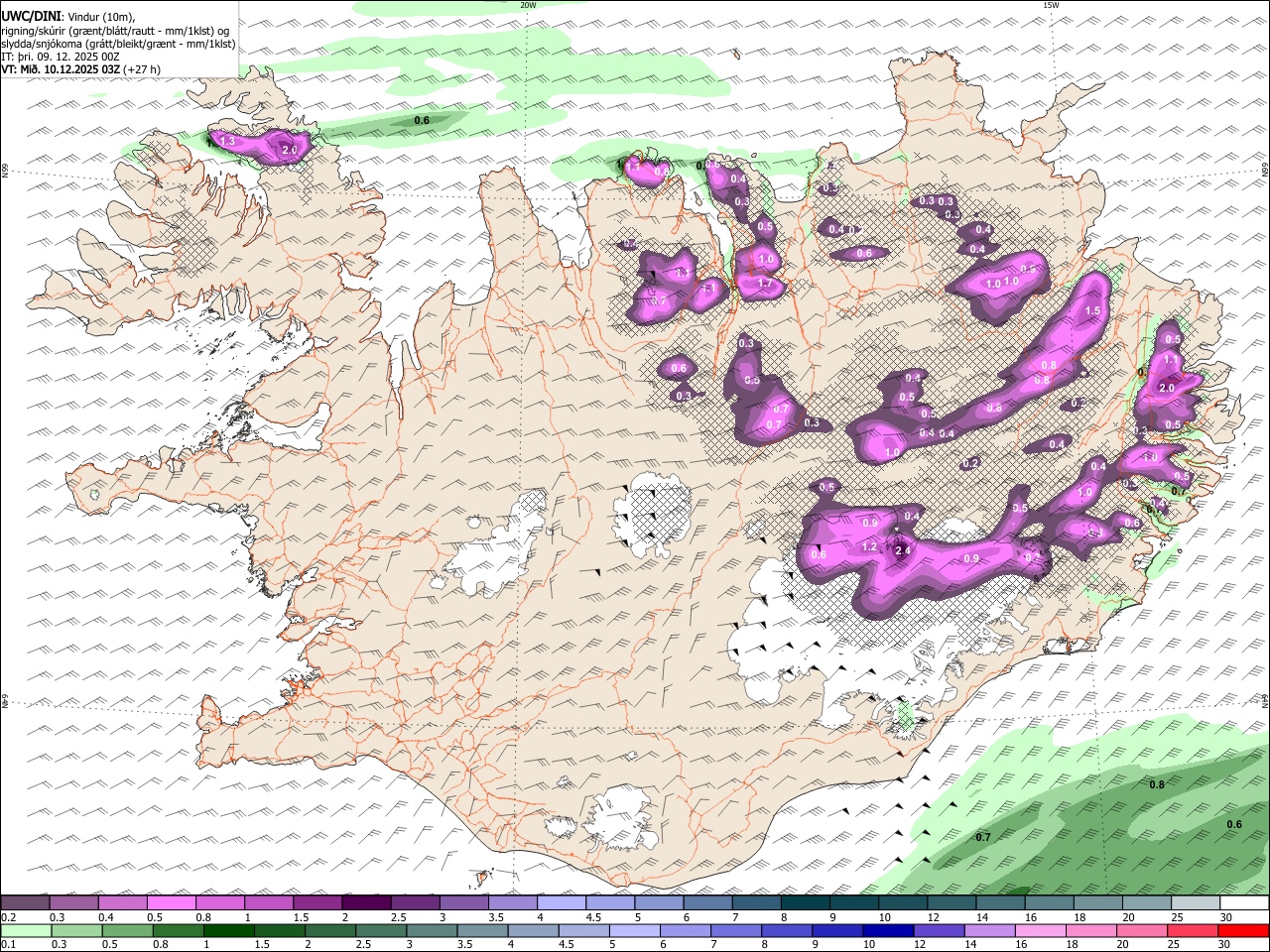Pick the mauve 0.3 snow legend swatch

coord(74,903)
